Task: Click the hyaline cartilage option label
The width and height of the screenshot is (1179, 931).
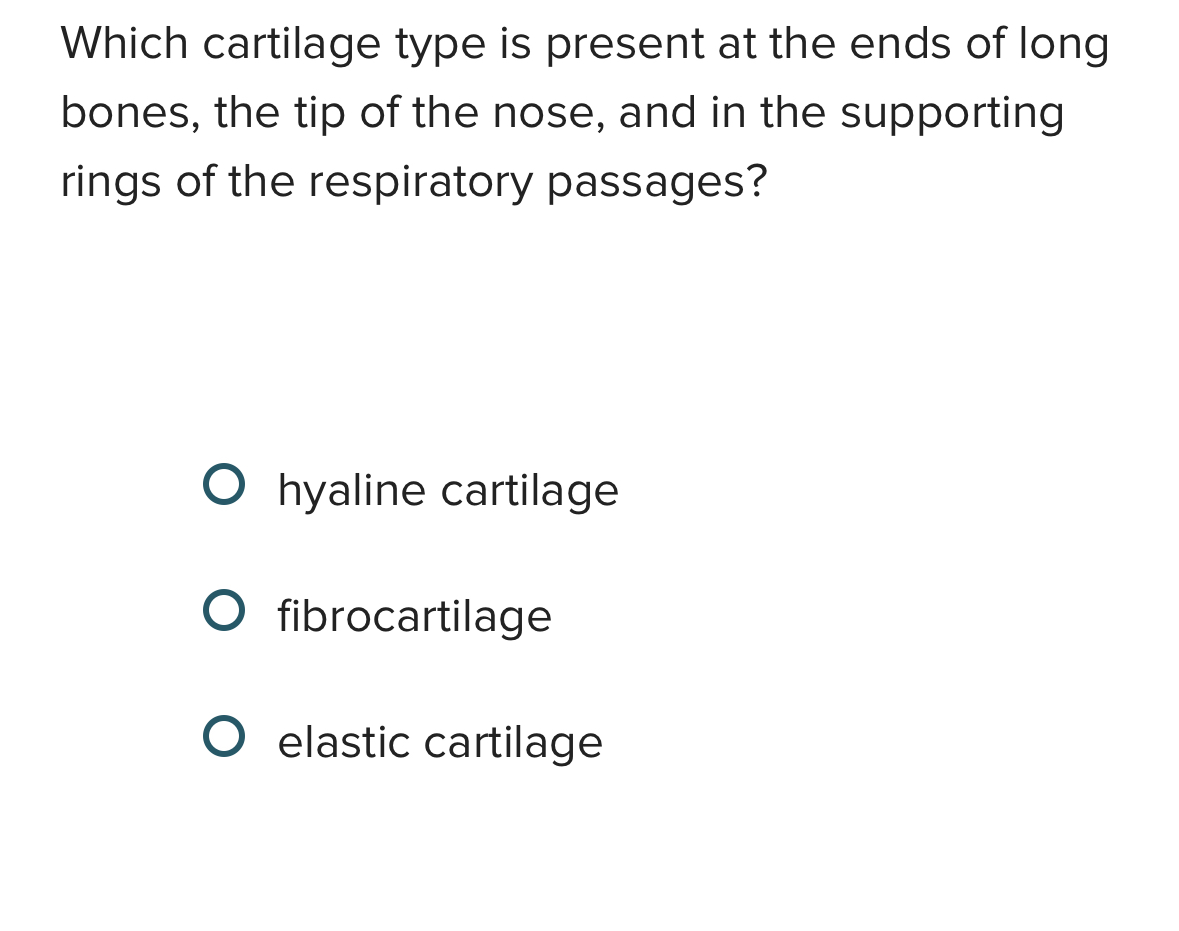Action: pyautogui.click(x=447, y=490)
